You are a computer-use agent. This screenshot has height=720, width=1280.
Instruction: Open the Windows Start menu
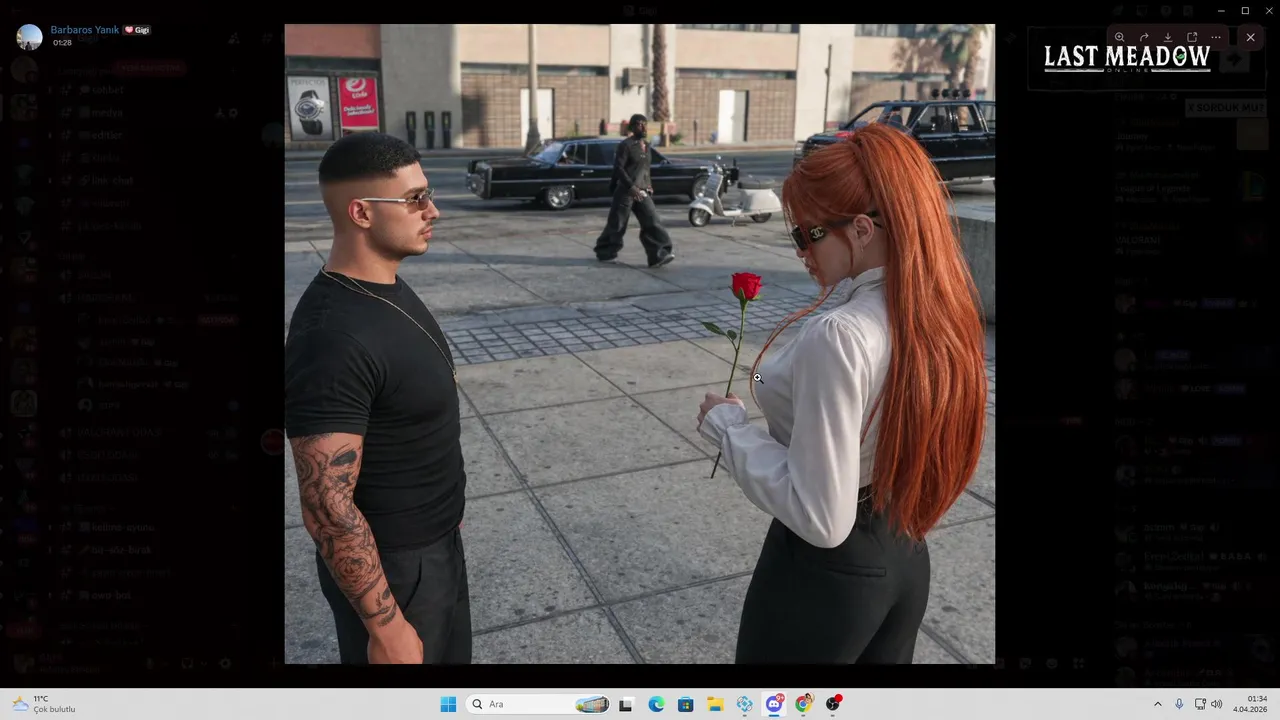click(x=448, y=704)
